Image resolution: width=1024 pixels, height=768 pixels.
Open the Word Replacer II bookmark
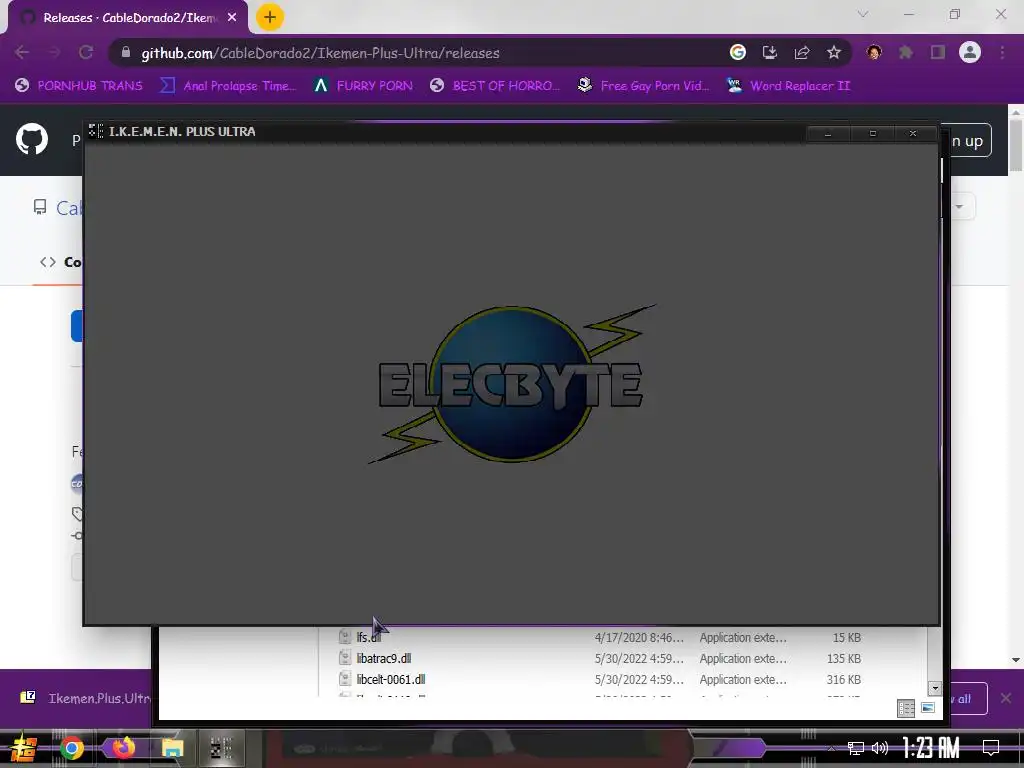point(788,86)
